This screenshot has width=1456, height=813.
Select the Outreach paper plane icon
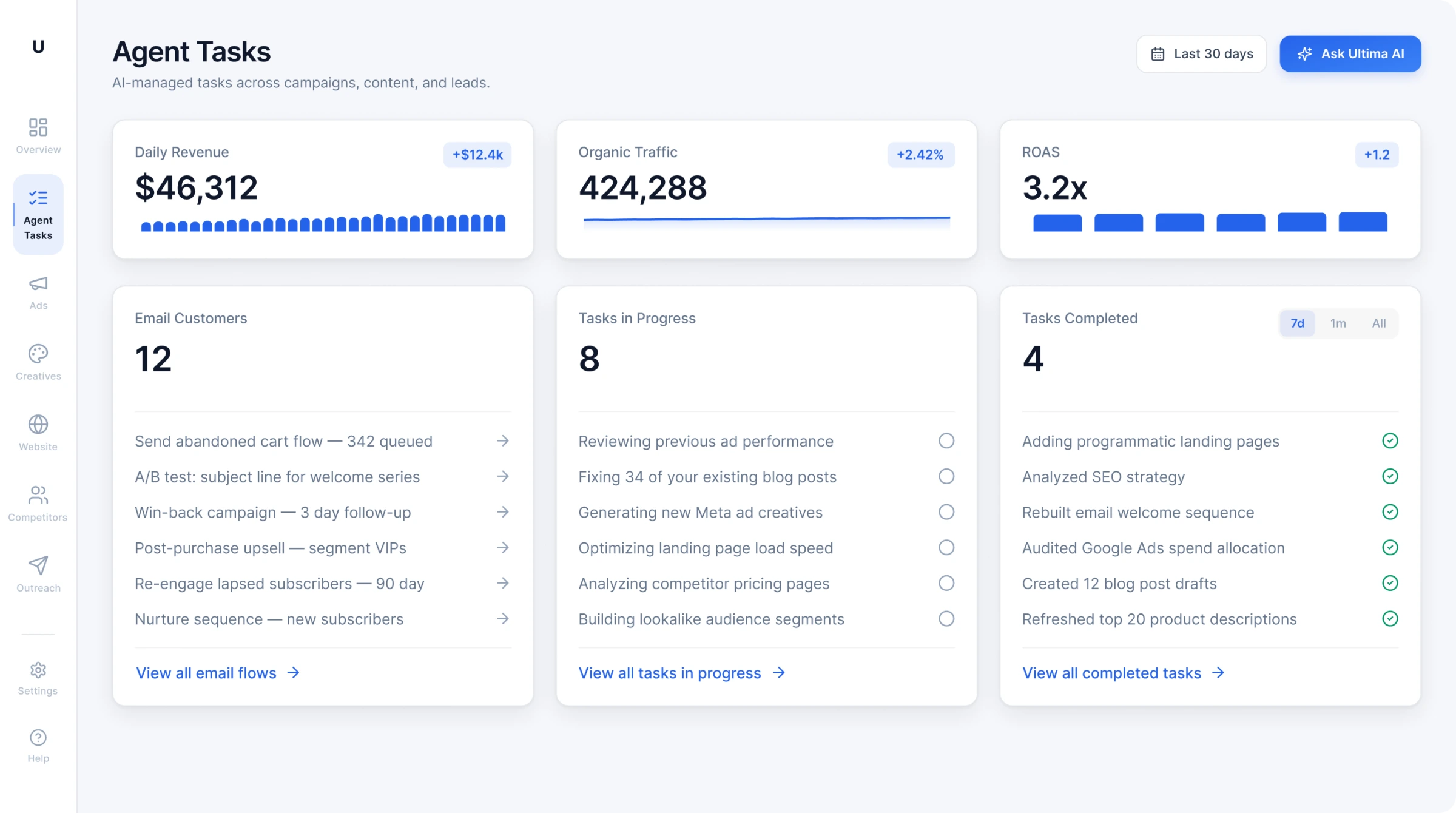tap(38, 565)
